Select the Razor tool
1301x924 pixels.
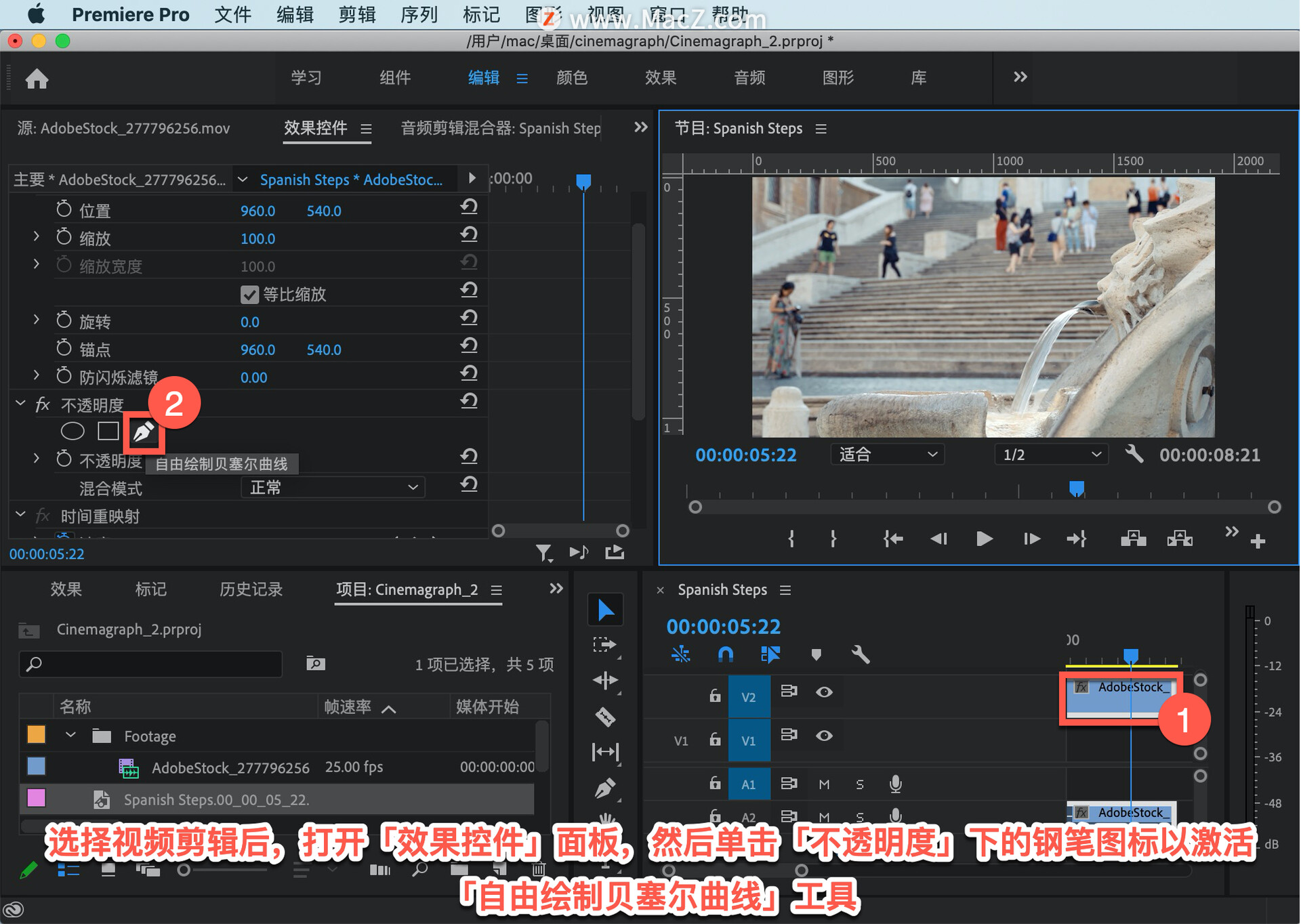click(x=605, y=717)
